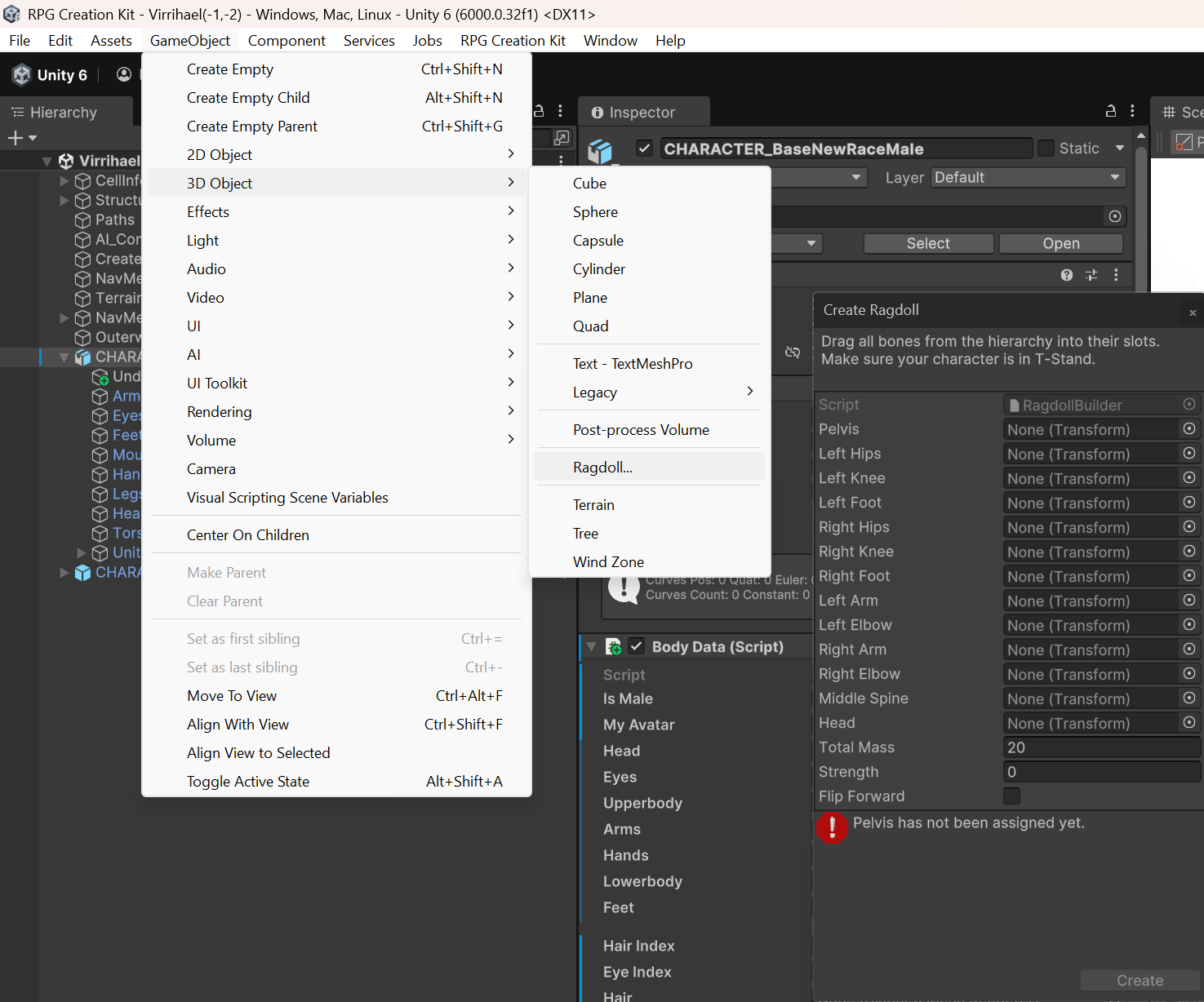
Task: Click the Head transform object picker circle
Action: tap(1189, 723)
